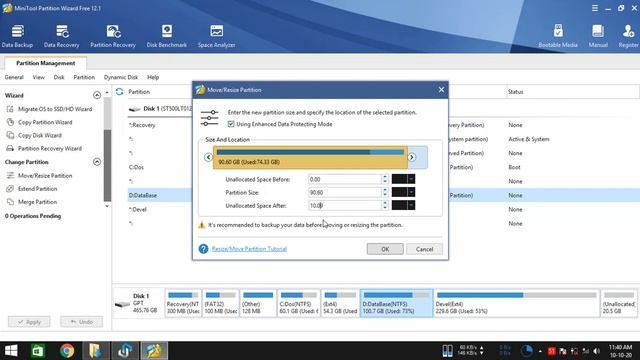Click the yellow partition size bar

[310, 157]
